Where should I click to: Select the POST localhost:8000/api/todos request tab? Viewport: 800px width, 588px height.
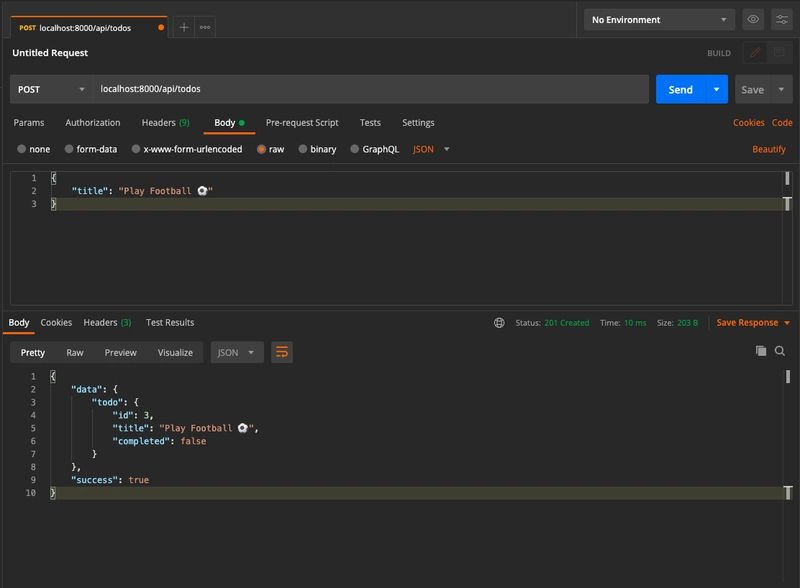(88, 28)
